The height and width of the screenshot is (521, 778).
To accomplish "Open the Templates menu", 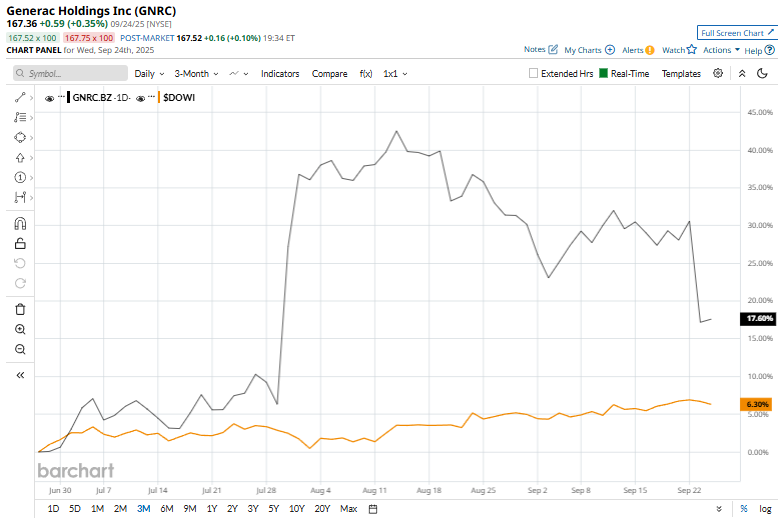I will (681, 73).
